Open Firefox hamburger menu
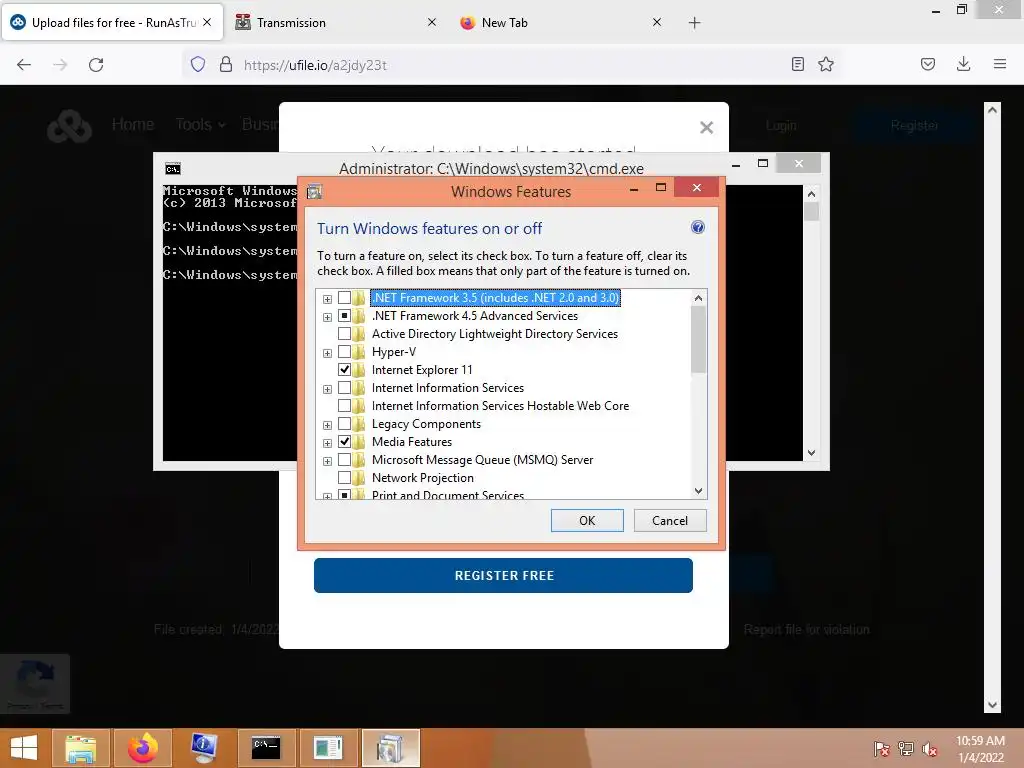Image resolution: width=1024 pixels, height=768 pixels. (x=1000, y=64)
